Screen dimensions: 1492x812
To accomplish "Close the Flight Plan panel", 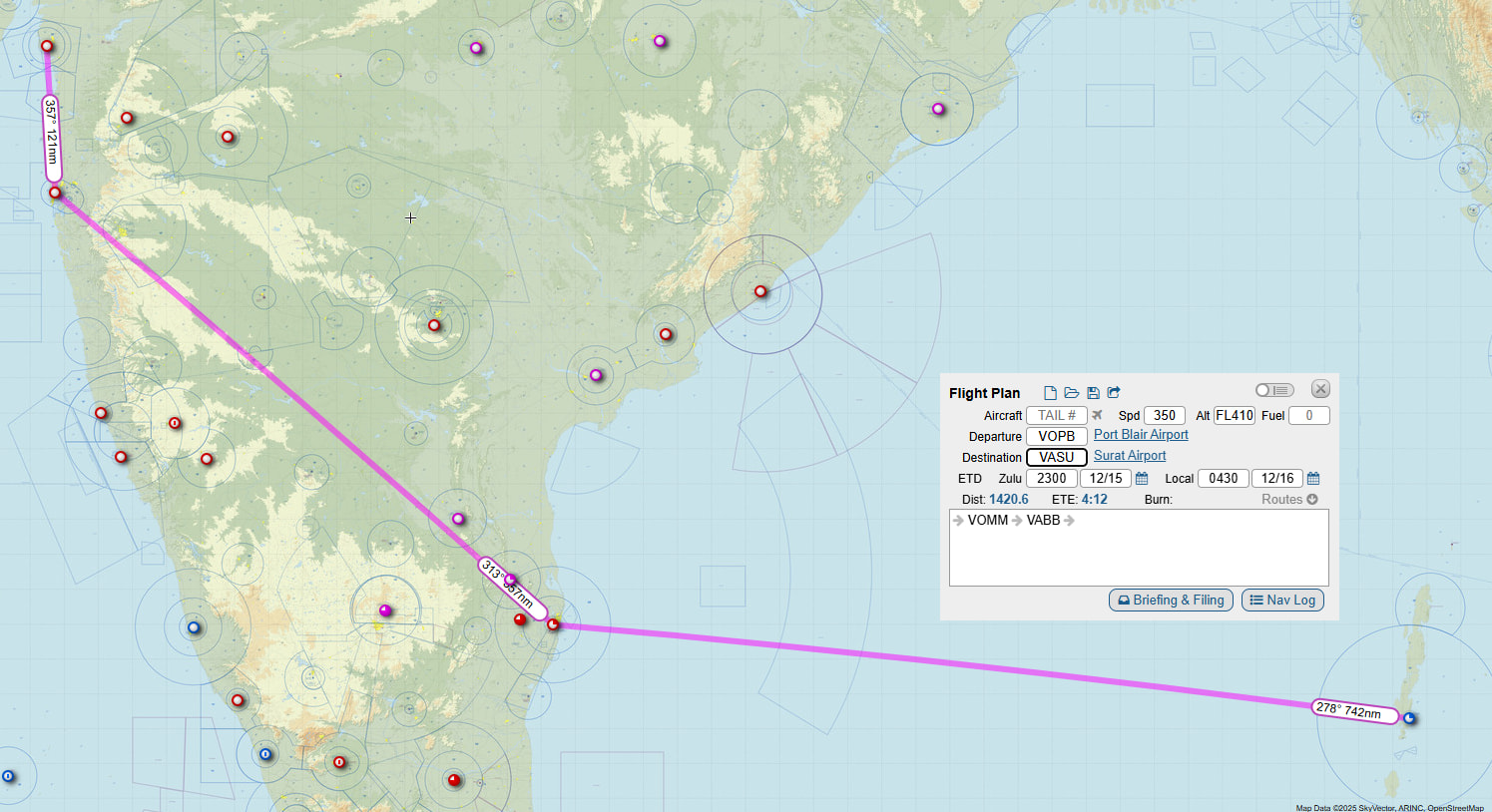I will pos(1320,389).
